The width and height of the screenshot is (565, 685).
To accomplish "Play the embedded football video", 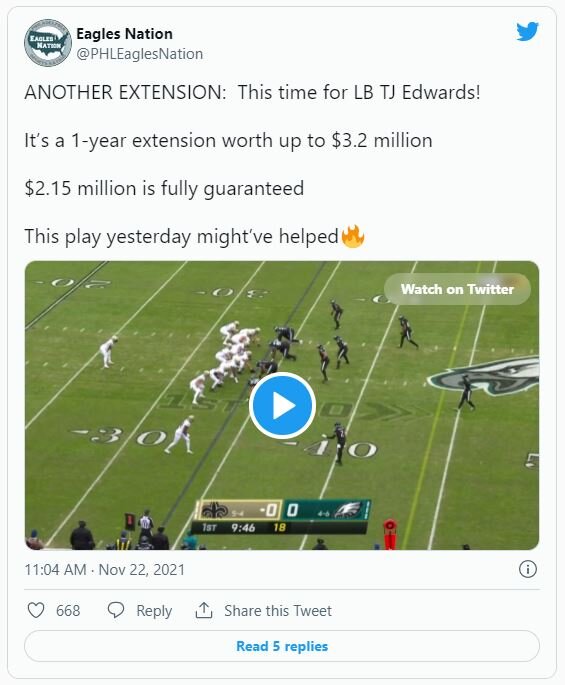I will click(282, 405).
